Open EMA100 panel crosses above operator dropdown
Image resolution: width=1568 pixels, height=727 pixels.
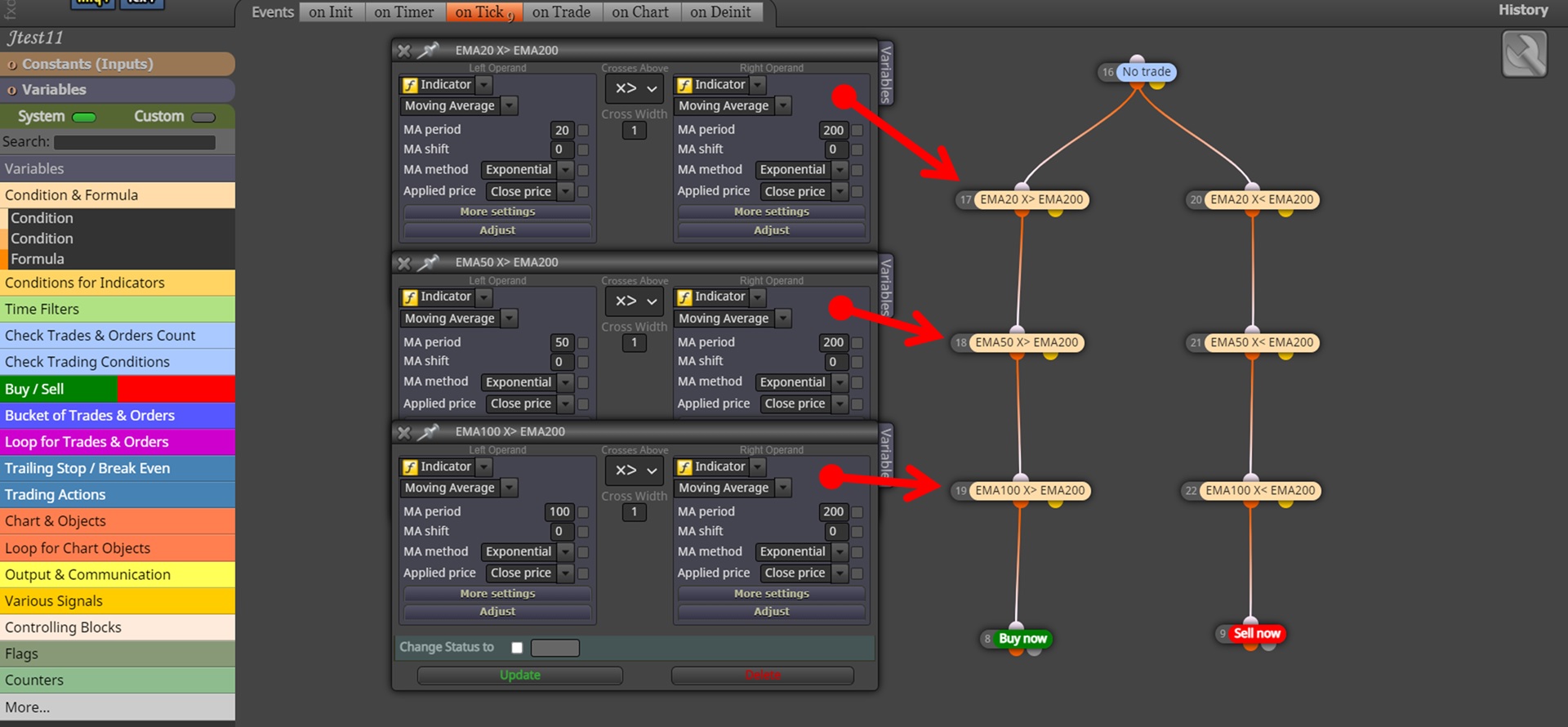pyautogui.click(x=635, y=471)
